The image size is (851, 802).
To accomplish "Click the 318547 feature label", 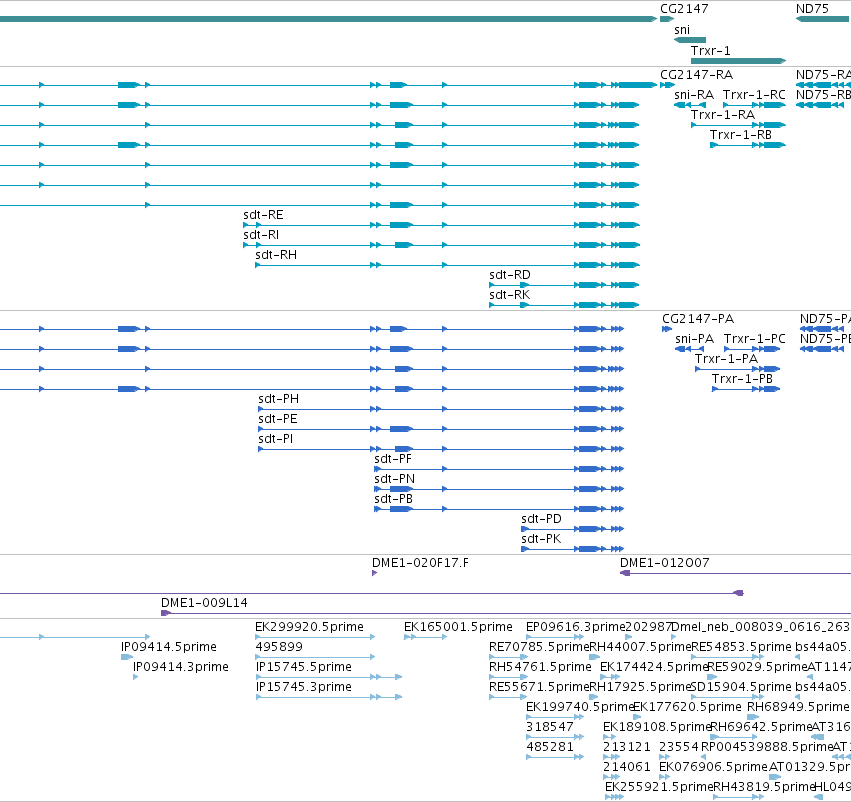I will 549,728.
